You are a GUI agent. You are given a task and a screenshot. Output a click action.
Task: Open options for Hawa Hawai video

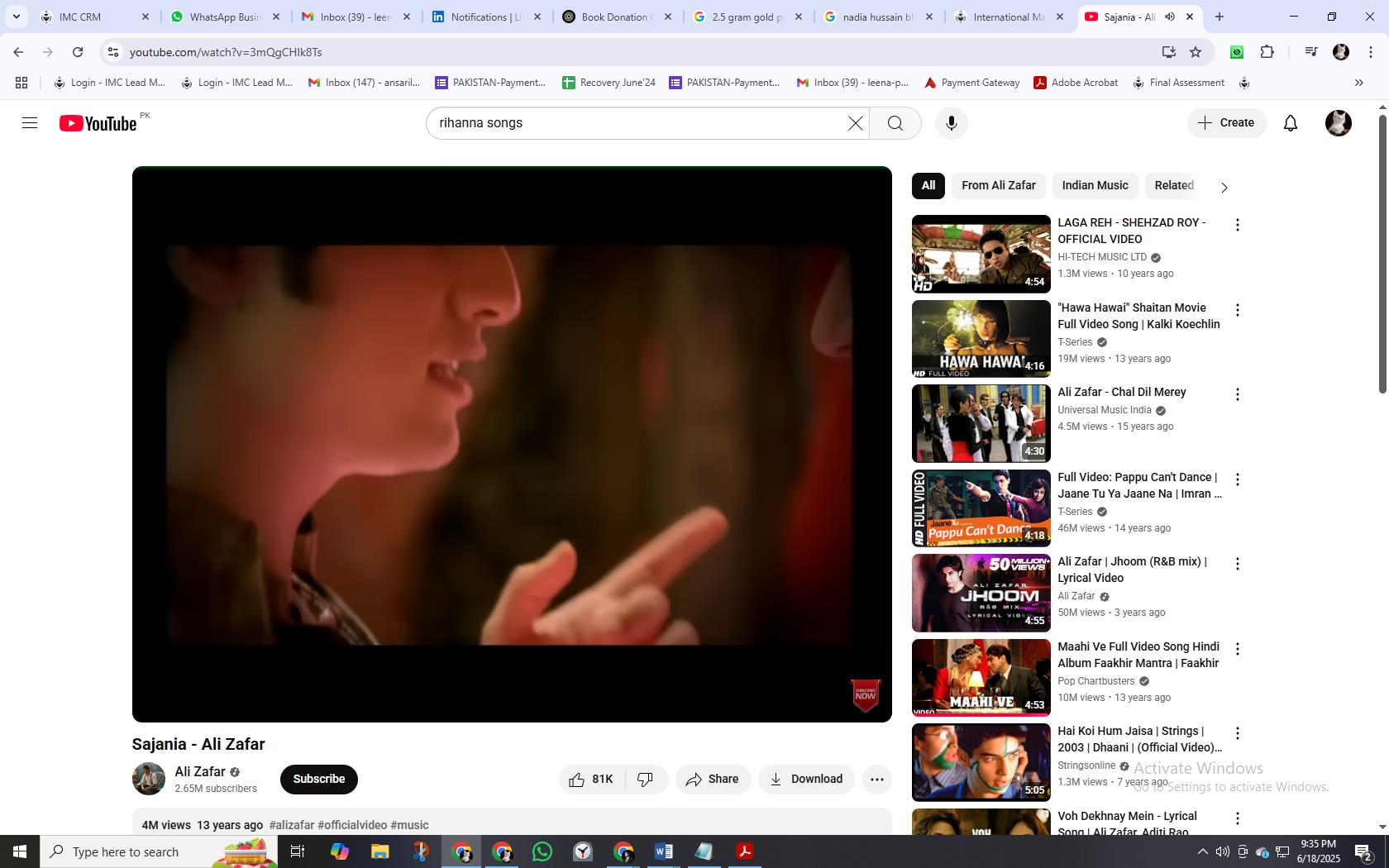click(x=1238, y=310)
